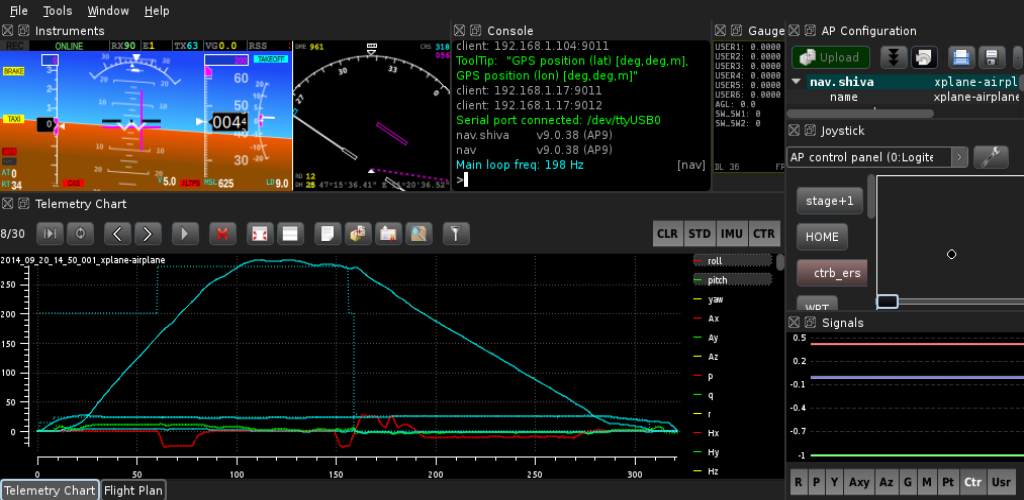Viewport: 1024px width, 500px height.
Task: Open the AP control panel joystick dropdown
Action: 877,157
